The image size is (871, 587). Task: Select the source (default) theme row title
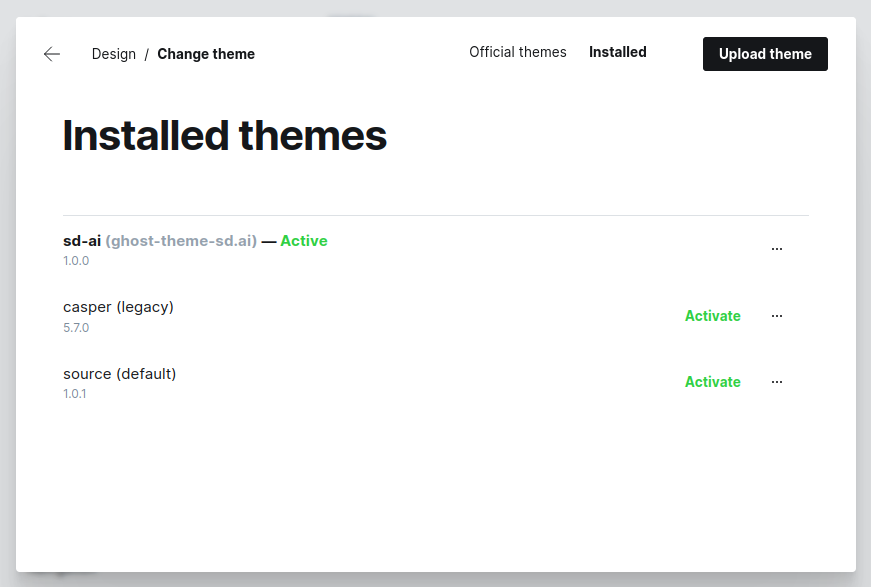pyautogui.click(x=119, y=374)
